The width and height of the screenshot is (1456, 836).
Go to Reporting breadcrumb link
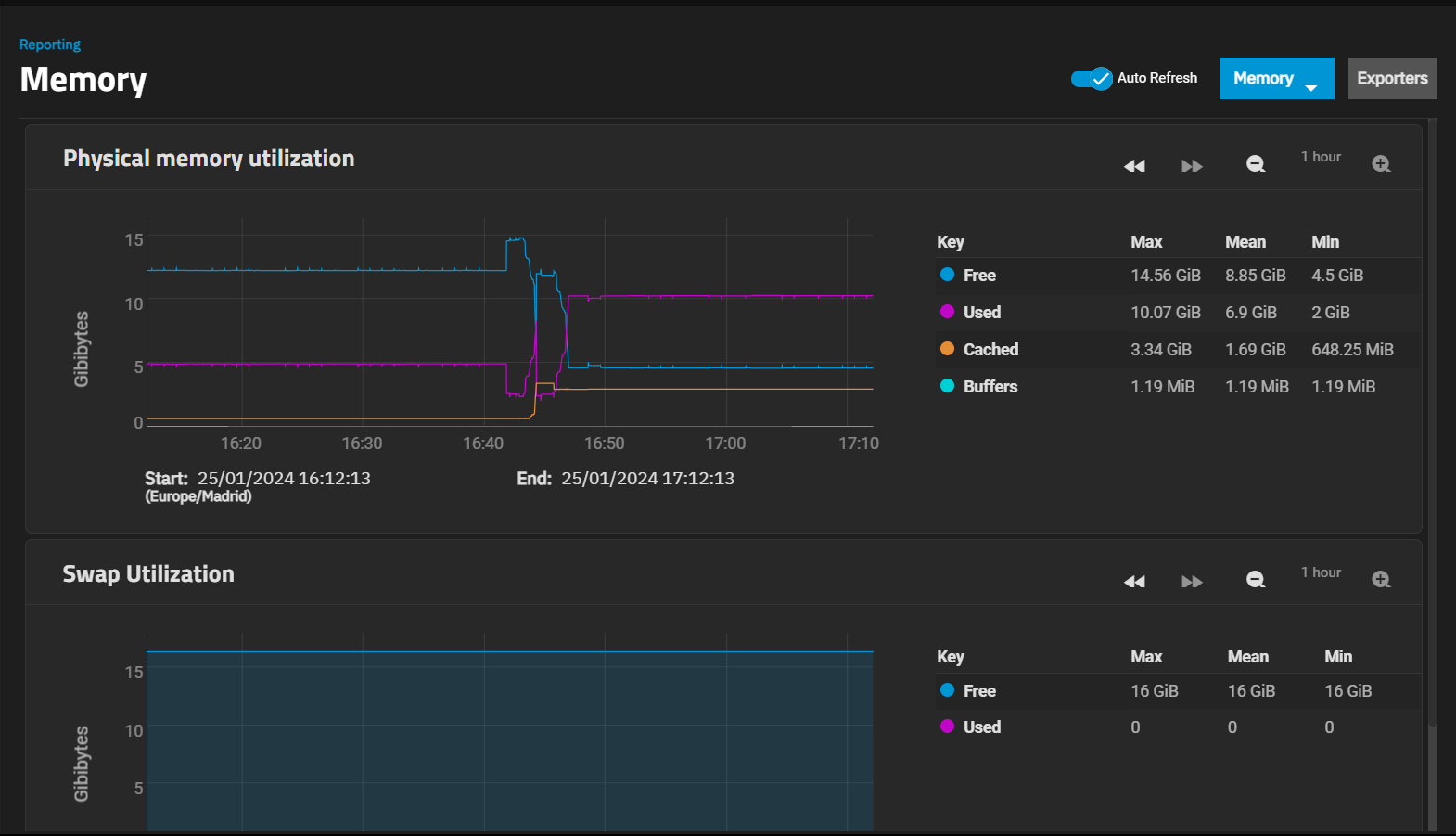(x=50, y=45)
